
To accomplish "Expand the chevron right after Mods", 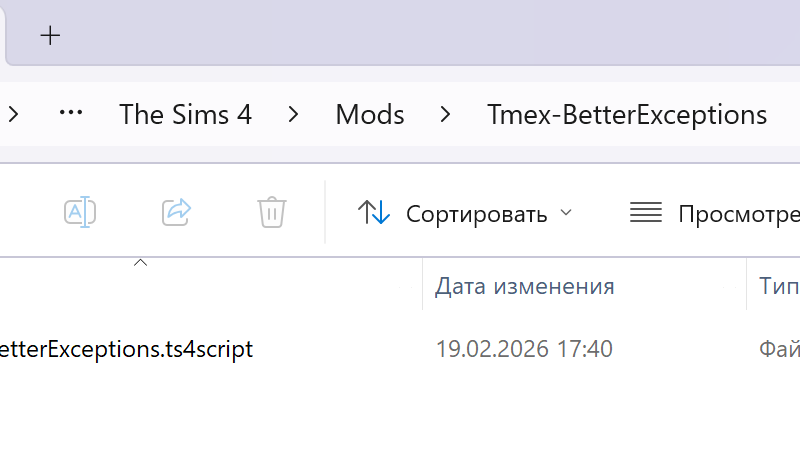I will click(445, 114).
